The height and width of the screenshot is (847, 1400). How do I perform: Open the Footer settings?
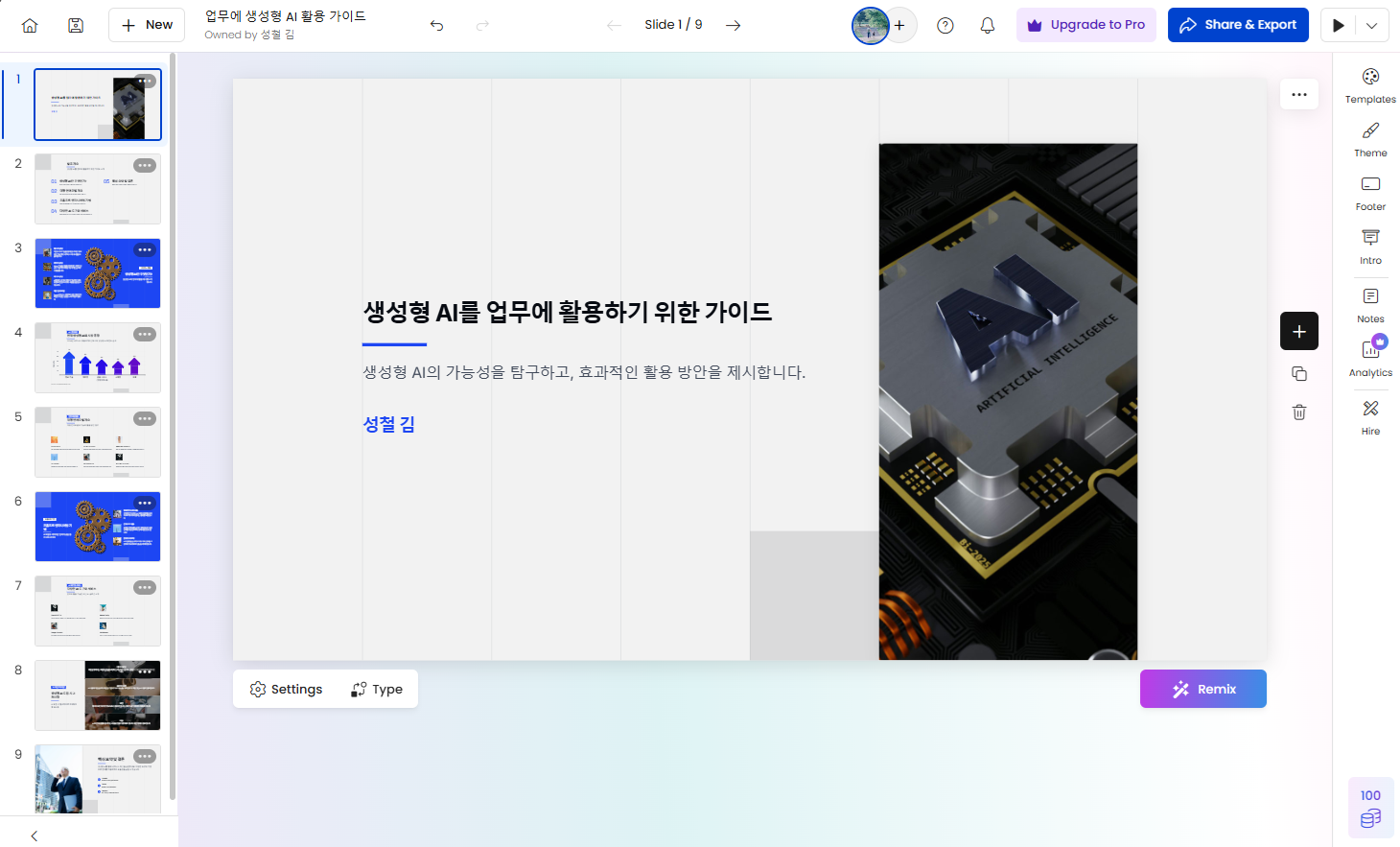1370,193
